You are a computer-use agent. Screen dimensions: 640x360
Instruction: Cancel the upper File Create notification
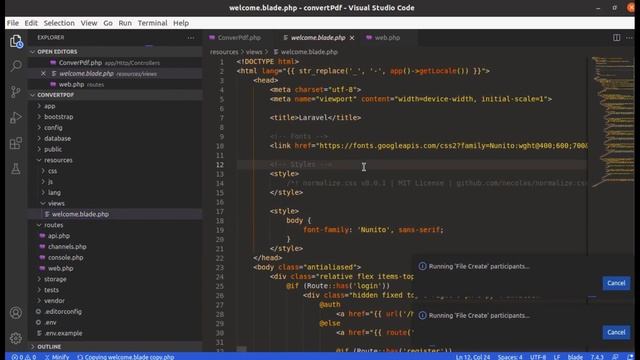pyautogui.click(x=616, y=283)
